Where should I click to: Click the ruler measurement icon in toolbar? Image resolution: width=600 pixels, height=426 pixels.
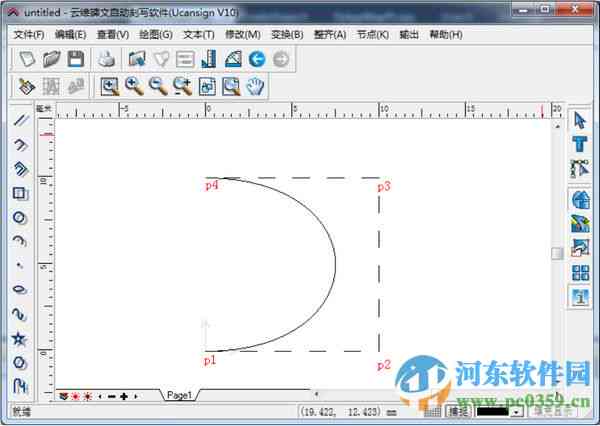click(209, 59)
